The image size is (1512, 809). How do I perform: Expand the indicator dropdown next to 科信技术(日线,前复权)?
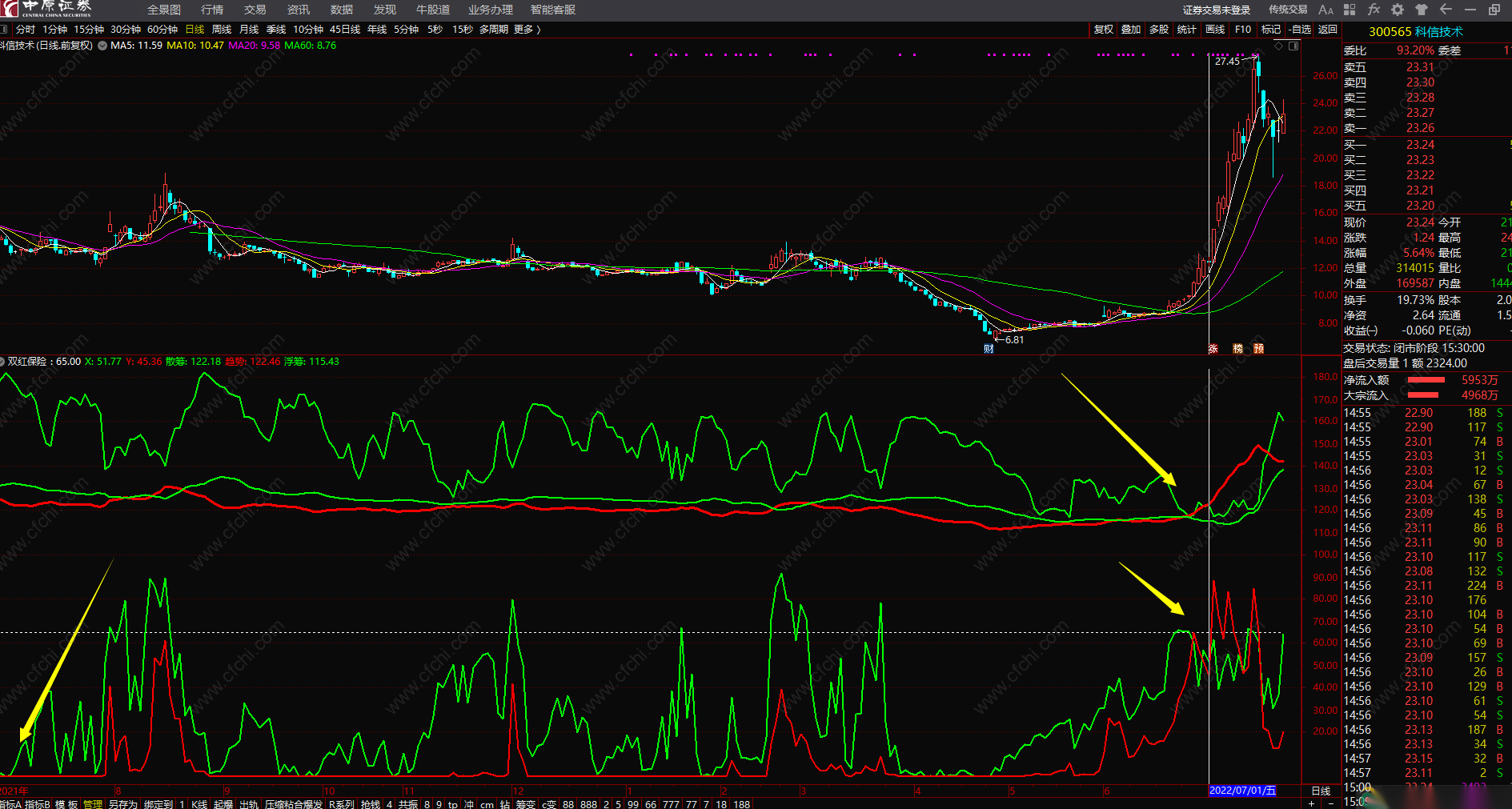pyautogui.click(x=102, y=46)
